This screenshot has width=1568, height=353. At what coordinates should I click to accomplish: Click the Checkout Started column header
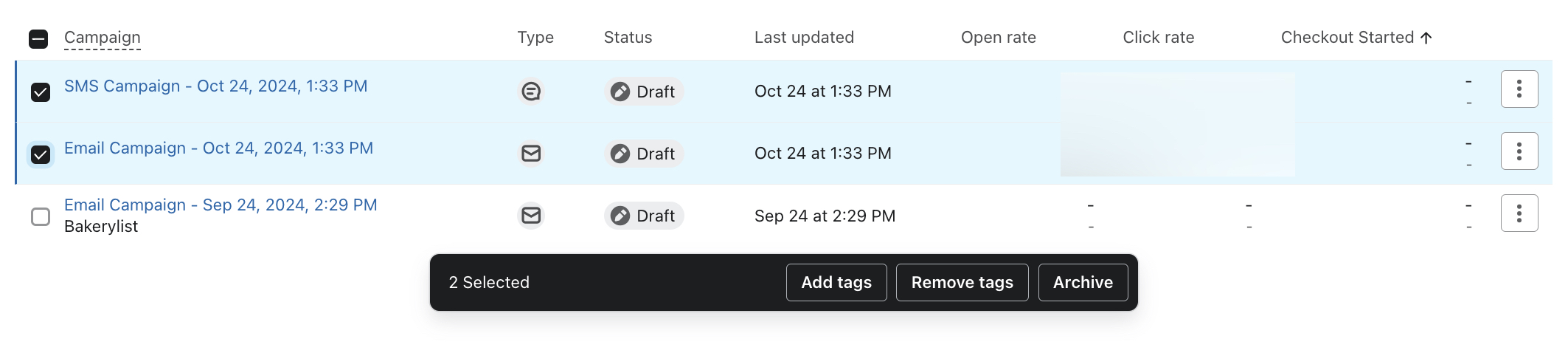point(1347,38)
